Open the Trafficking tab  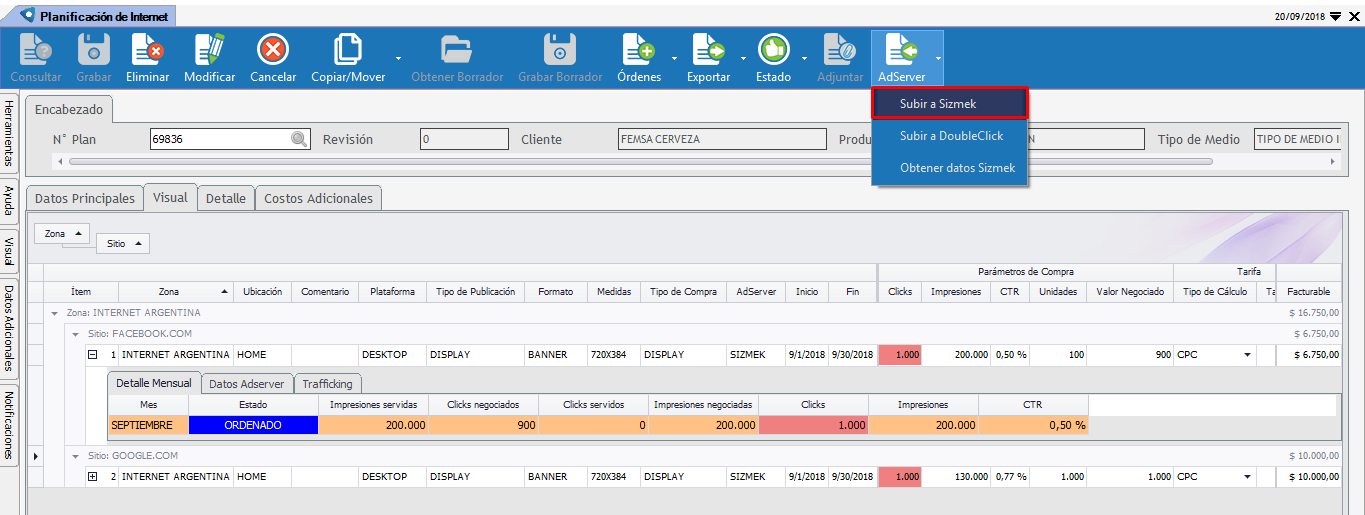(x=327, y=384)
